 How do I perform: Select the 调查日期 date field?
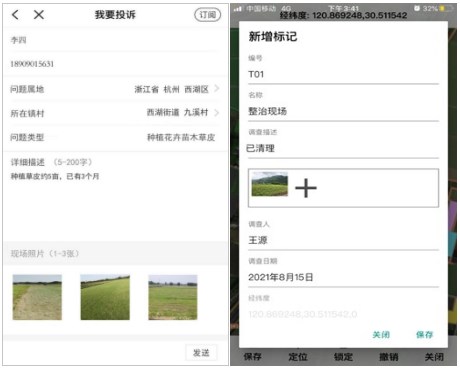[343, 277]
